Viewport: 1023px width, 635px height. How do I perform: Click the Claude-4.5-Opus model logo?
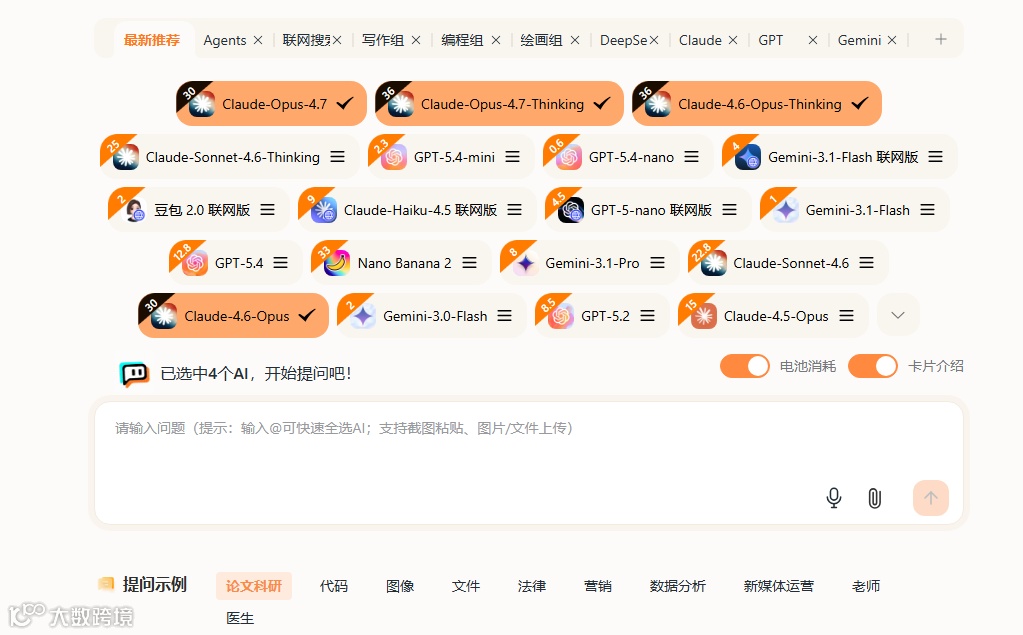tap(704, 316)
